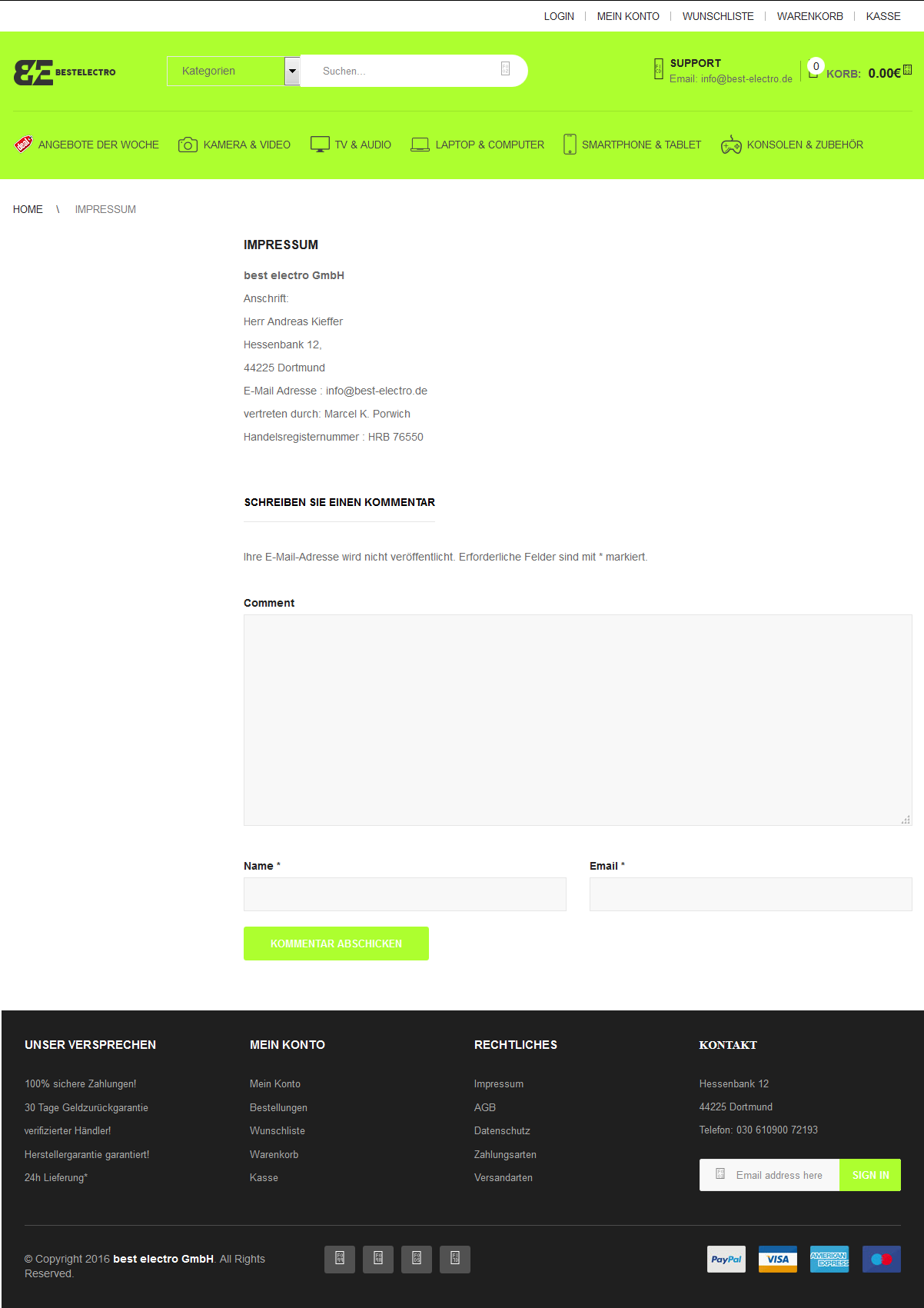924x1308 pixels.
Task: Click the third footer social icon
Action: 417,1260
